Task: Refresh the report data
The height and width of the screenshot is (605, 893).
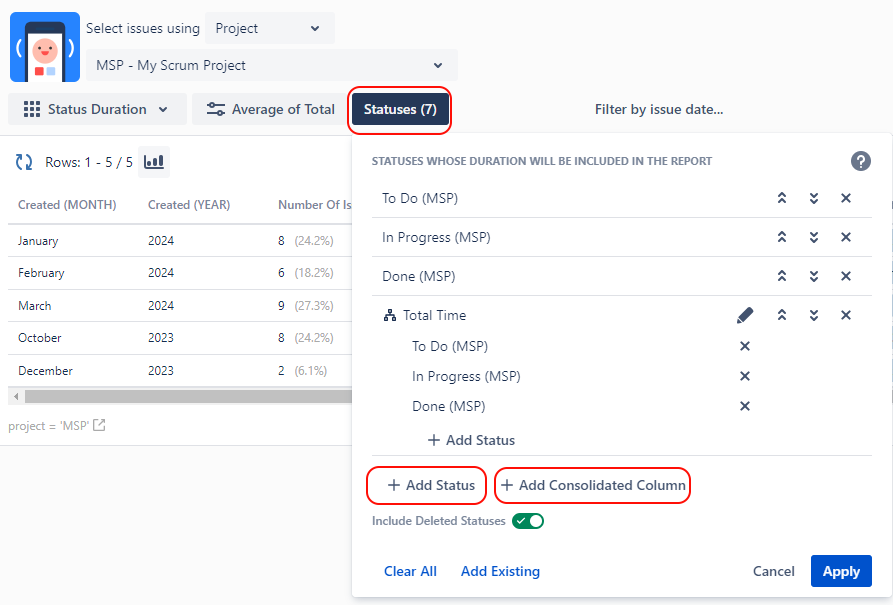Action: 24,162
